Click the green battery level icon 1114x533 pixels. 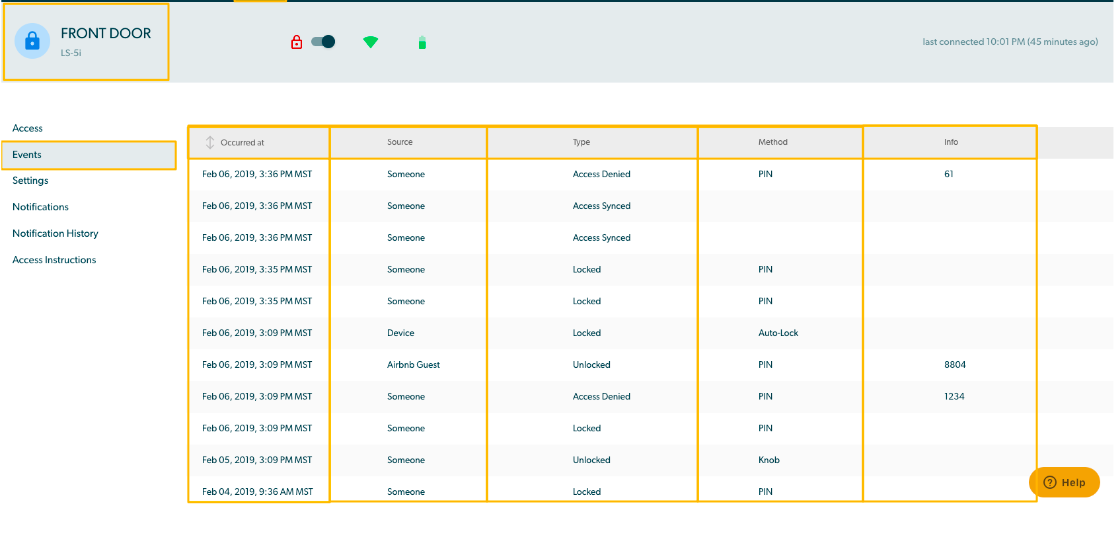[422, 43]
